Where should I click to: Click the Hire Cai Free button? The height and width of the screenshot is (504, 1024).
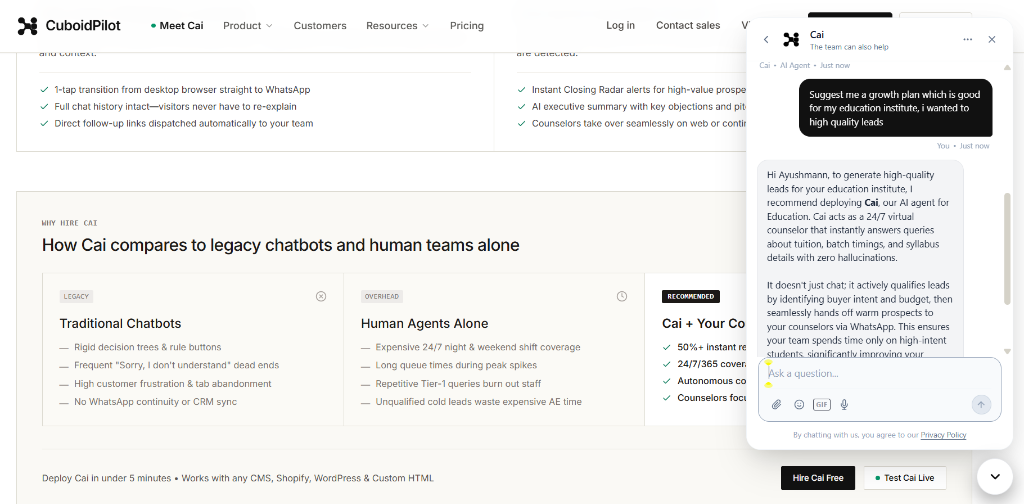(818, 478)
